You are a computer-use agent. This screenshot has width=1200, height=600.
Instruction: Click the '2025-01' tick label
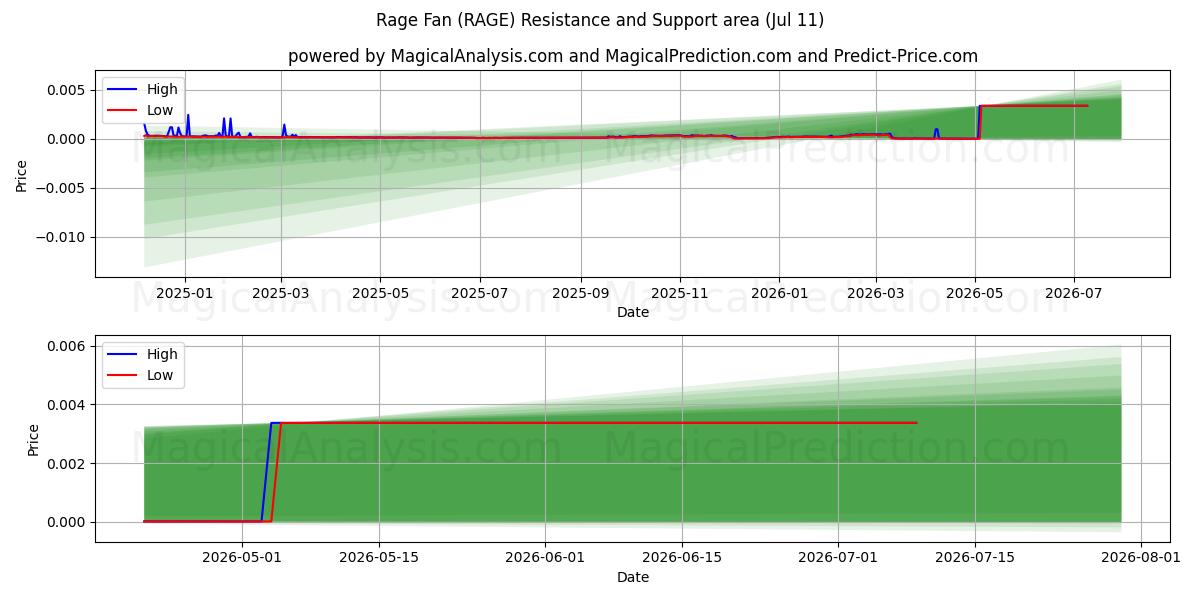185,294
